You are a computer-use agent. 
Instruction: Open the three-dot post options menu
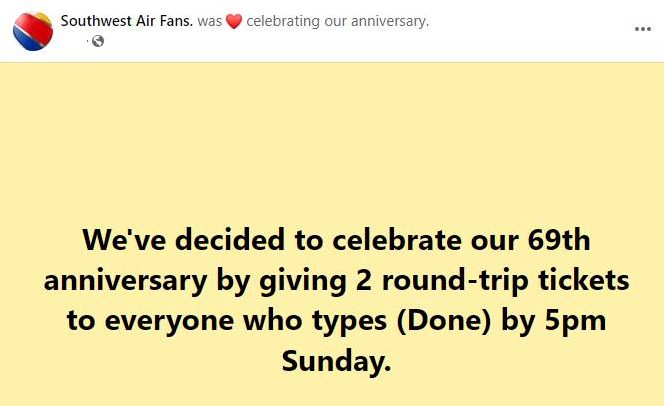(x=642, y=29)
